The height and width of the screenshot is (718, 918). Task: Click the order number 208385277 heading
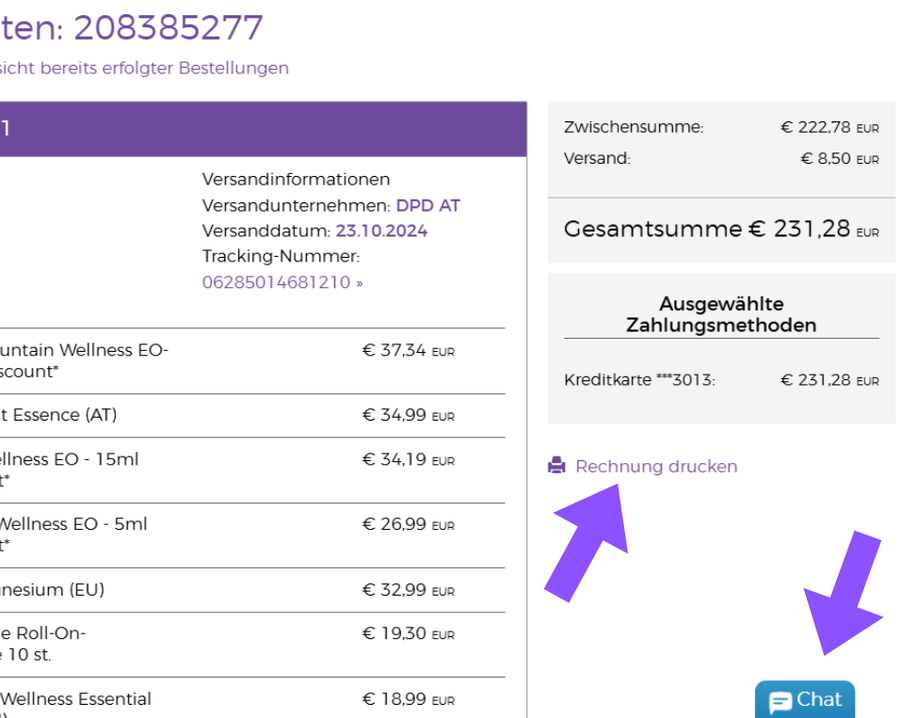pyautogui.click(x=168, y=27)
